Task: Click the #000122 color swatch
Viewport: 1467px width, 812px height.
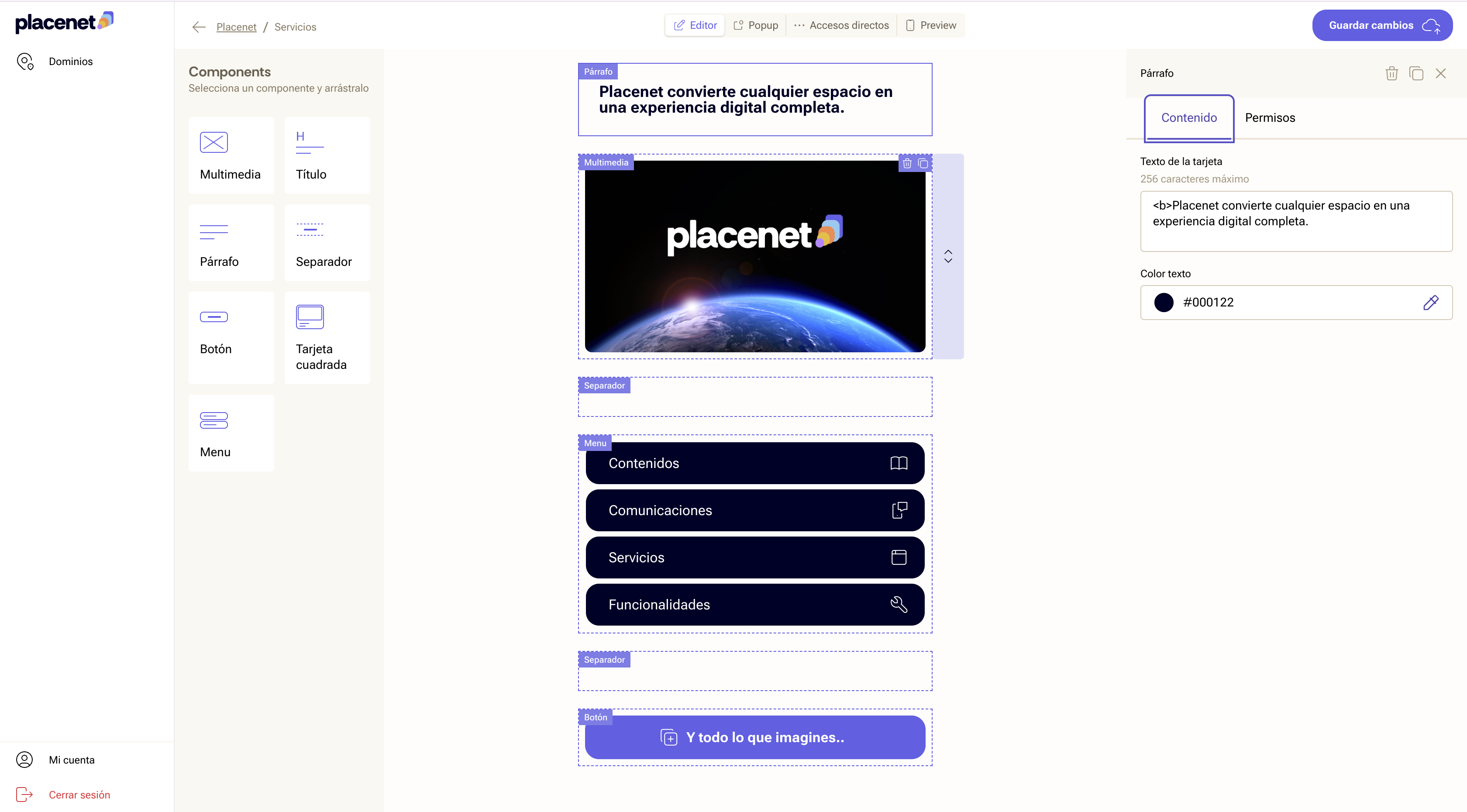Action: point(1164,303)
